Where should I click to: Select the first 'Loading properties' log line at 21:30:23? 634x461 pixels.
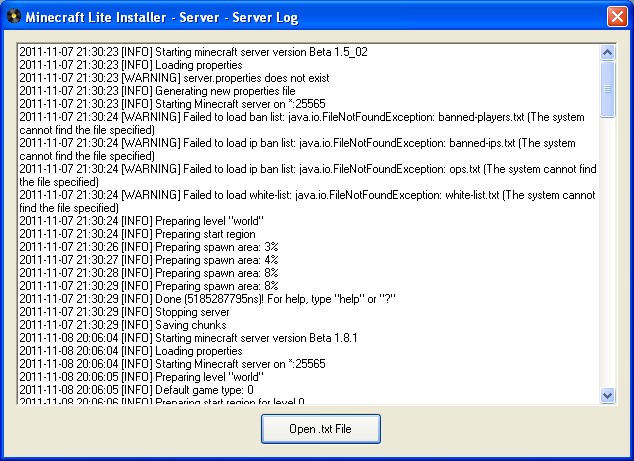point(131,65)
